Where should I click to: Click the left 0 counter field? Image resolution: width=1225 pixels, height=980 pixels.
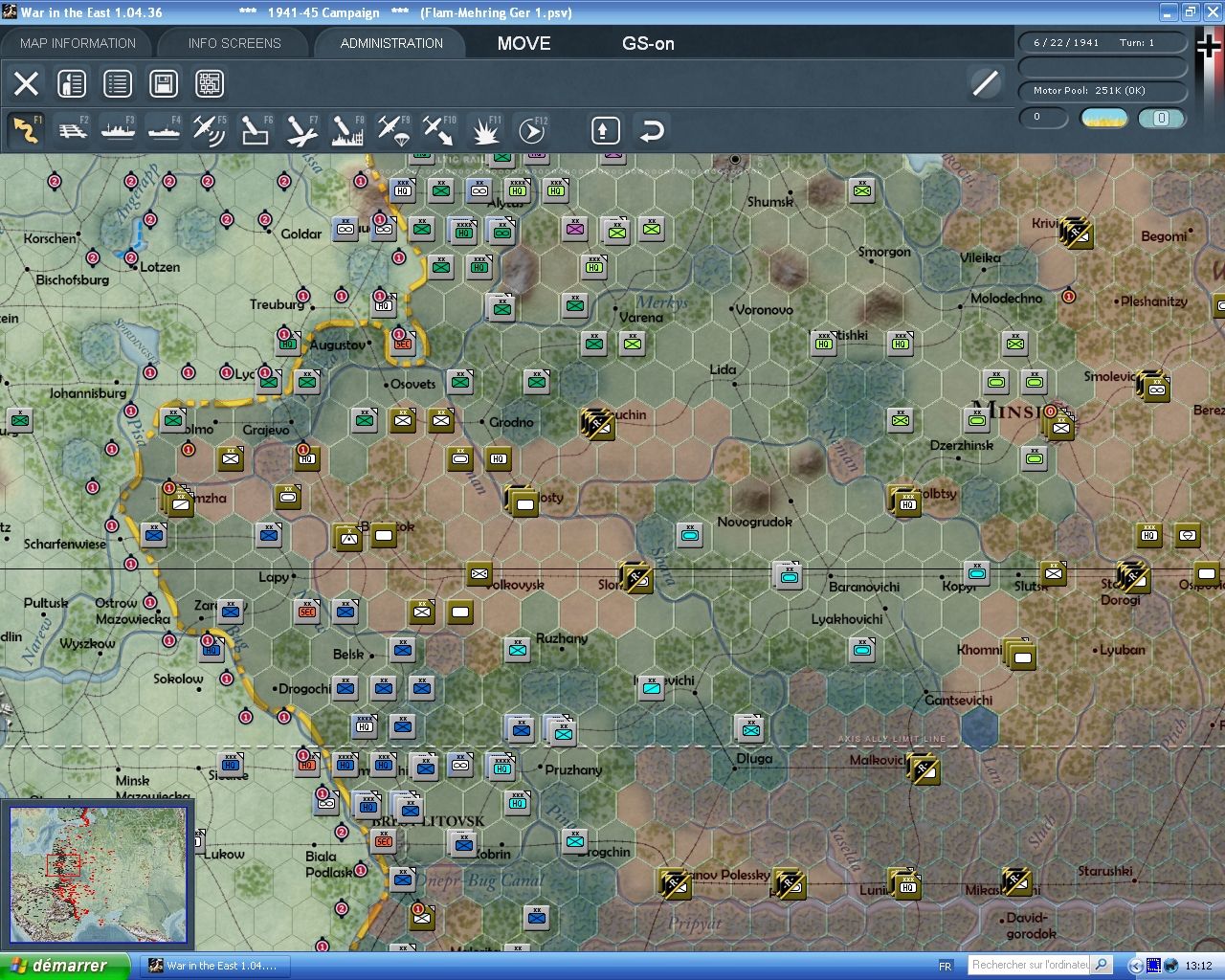pos(1043,118)
